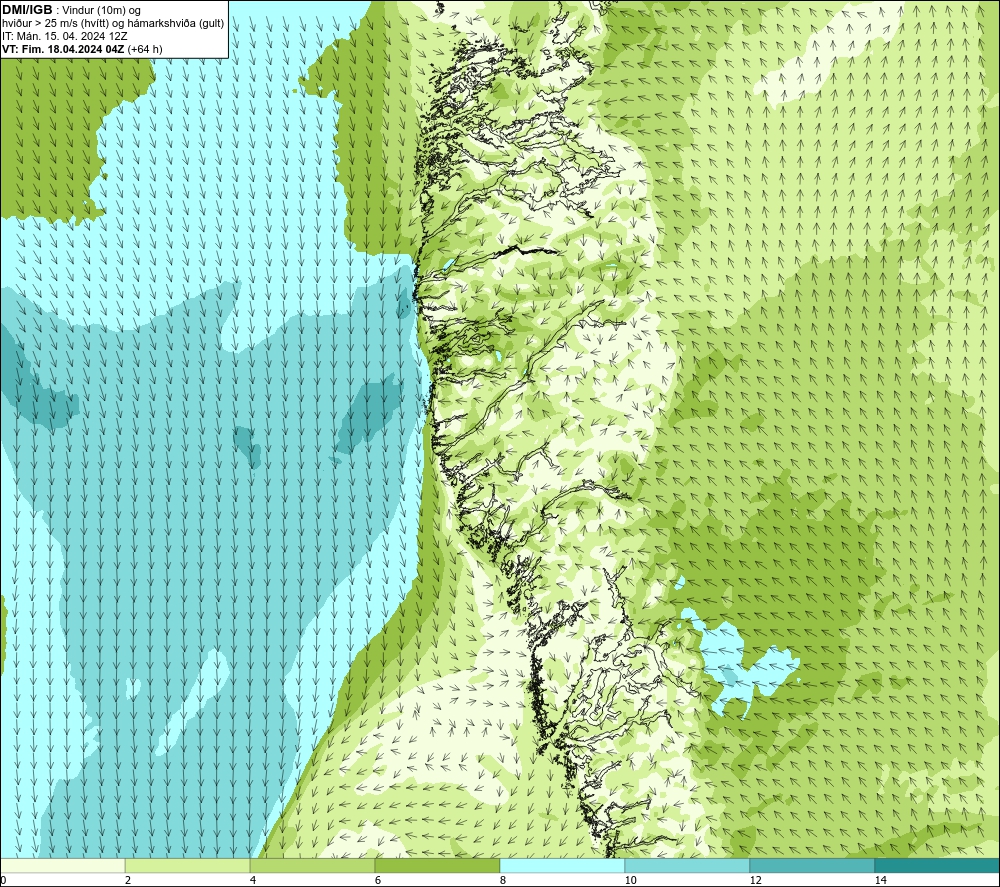Click the 2–4 m/s light green swatch

click(x=188, y=865)
